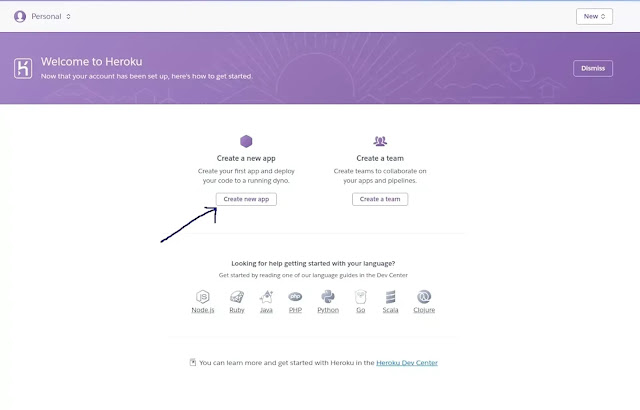This screenshot has width=640, height=410.
Task: Open the New dropdown button
Action: (594, 16)
